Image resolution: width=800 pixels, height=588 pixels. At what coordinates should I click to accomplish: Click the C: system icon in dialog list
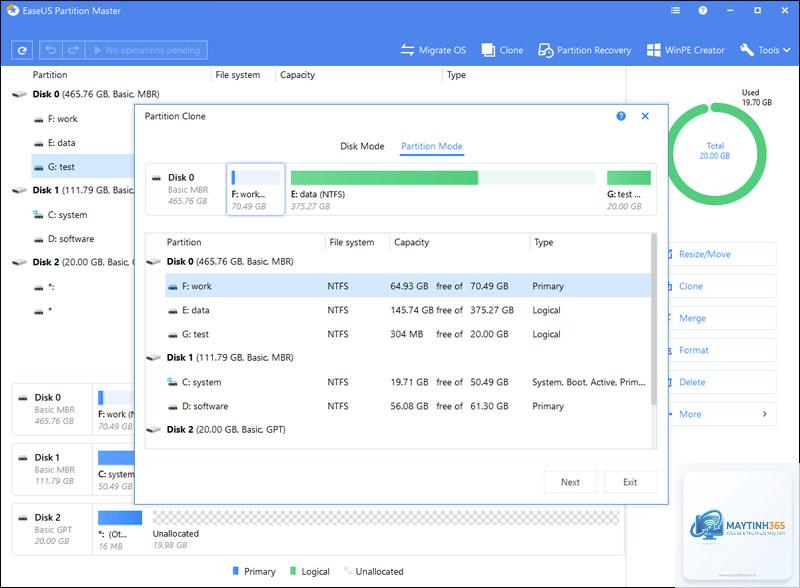point(172,381)
